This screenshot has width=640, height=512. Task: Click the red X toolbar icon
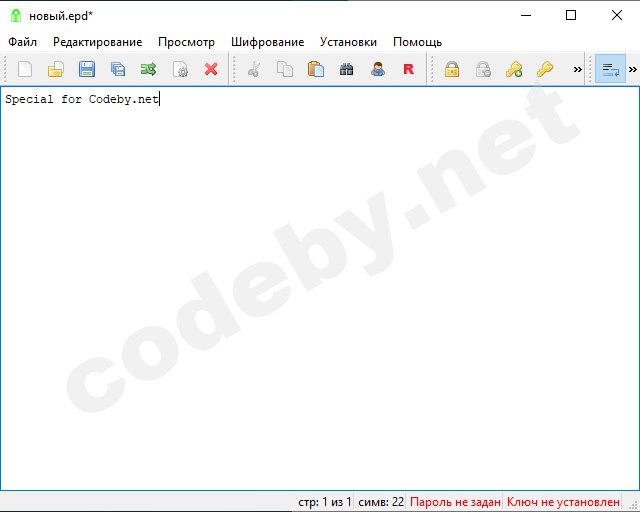coord(211,69)
